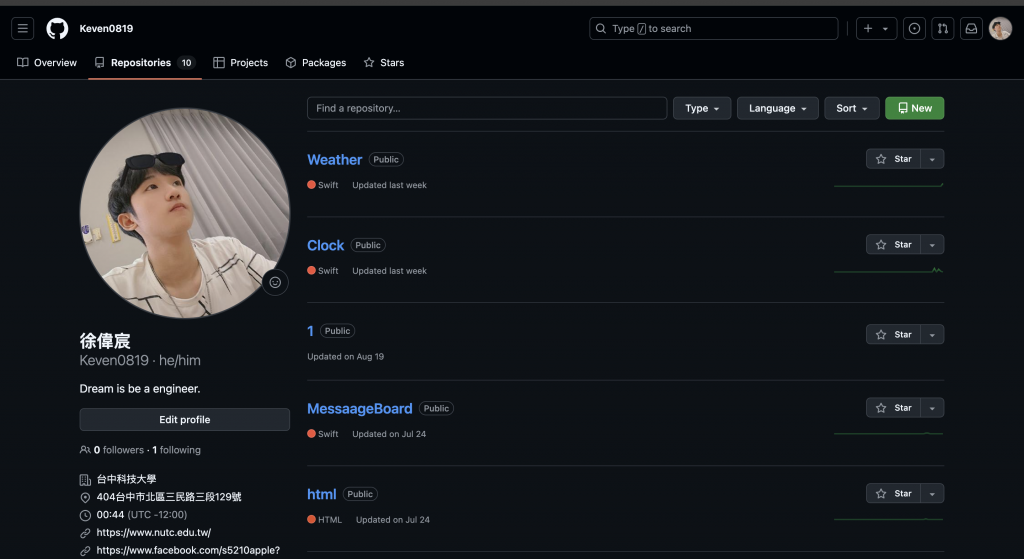Switch to the Projects tab
1024x559 pixels.
point(240,63)
